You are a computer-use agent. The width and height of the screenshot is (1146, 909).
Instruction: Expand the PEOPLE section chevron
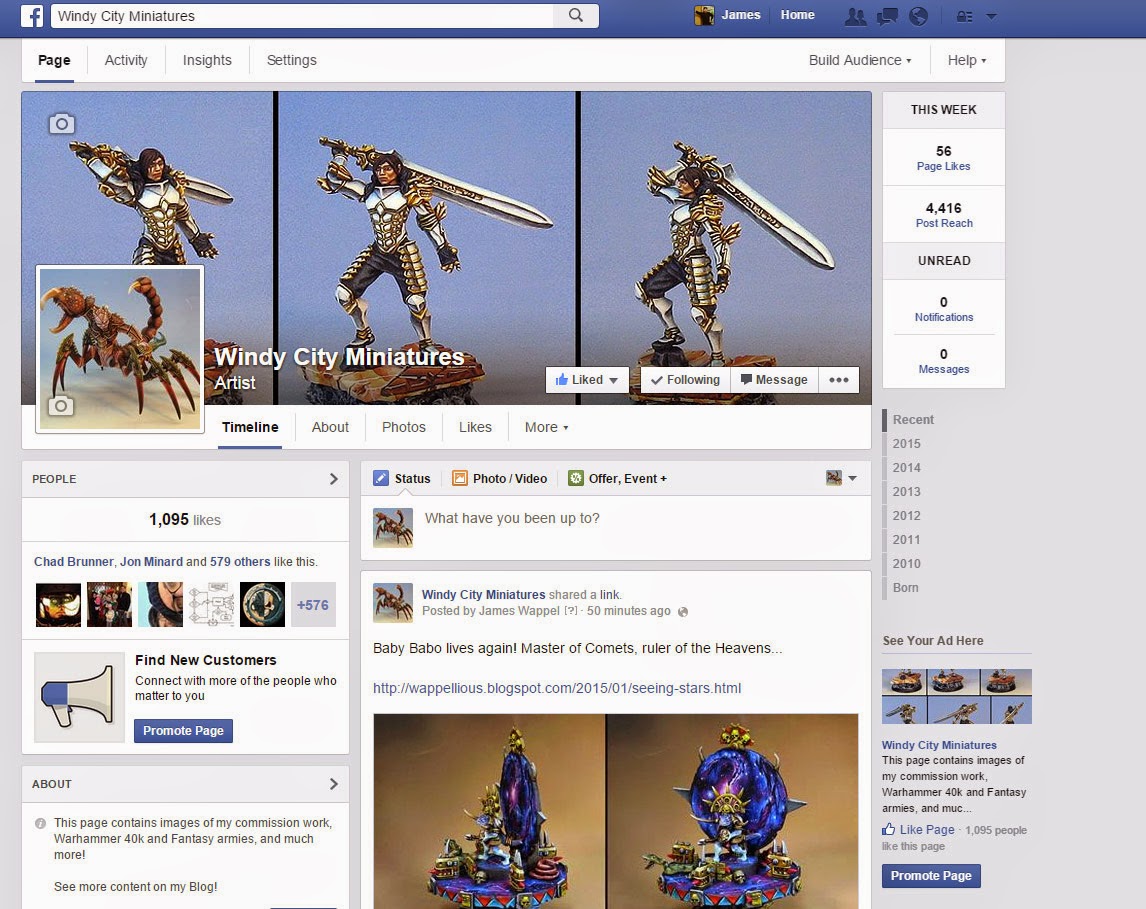[334, 479]
